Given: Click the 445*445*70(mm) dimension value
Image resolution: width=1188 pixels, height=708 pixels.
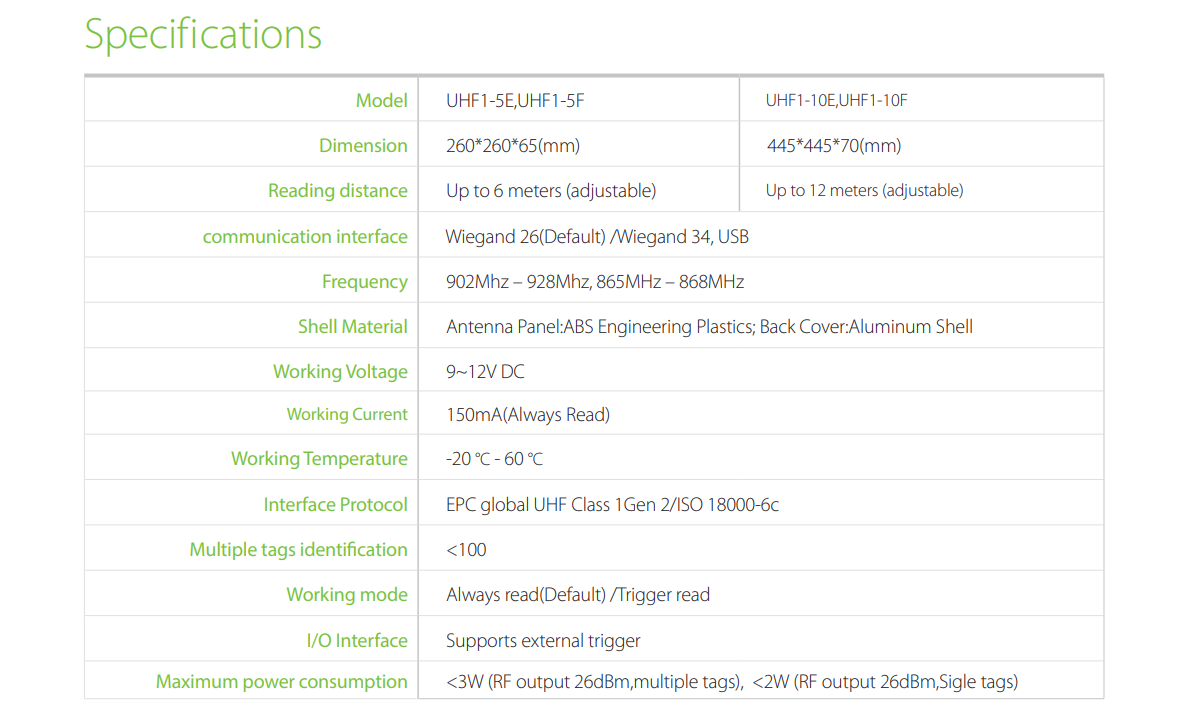Looking at the screenshot, I should pyautogui.click(x=834, y=146).
